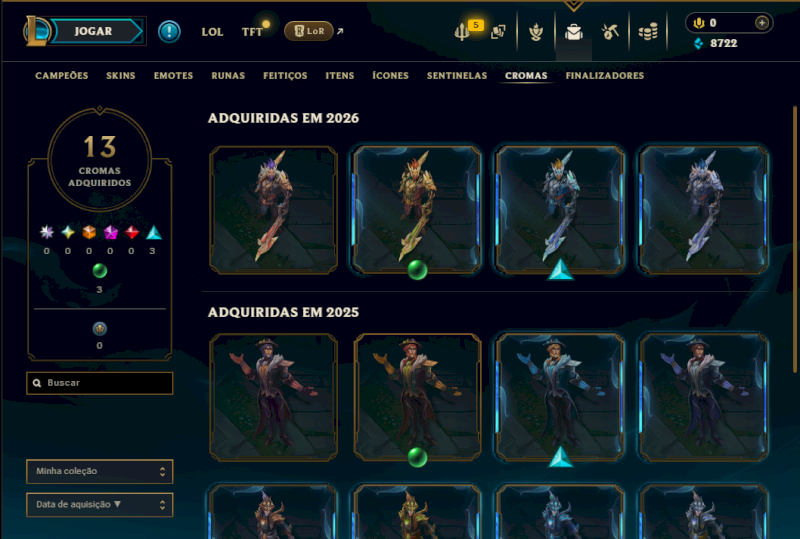The image size is (800, 539).
Task: Click the teal triangle chroma filter gem
Action: 153,233
